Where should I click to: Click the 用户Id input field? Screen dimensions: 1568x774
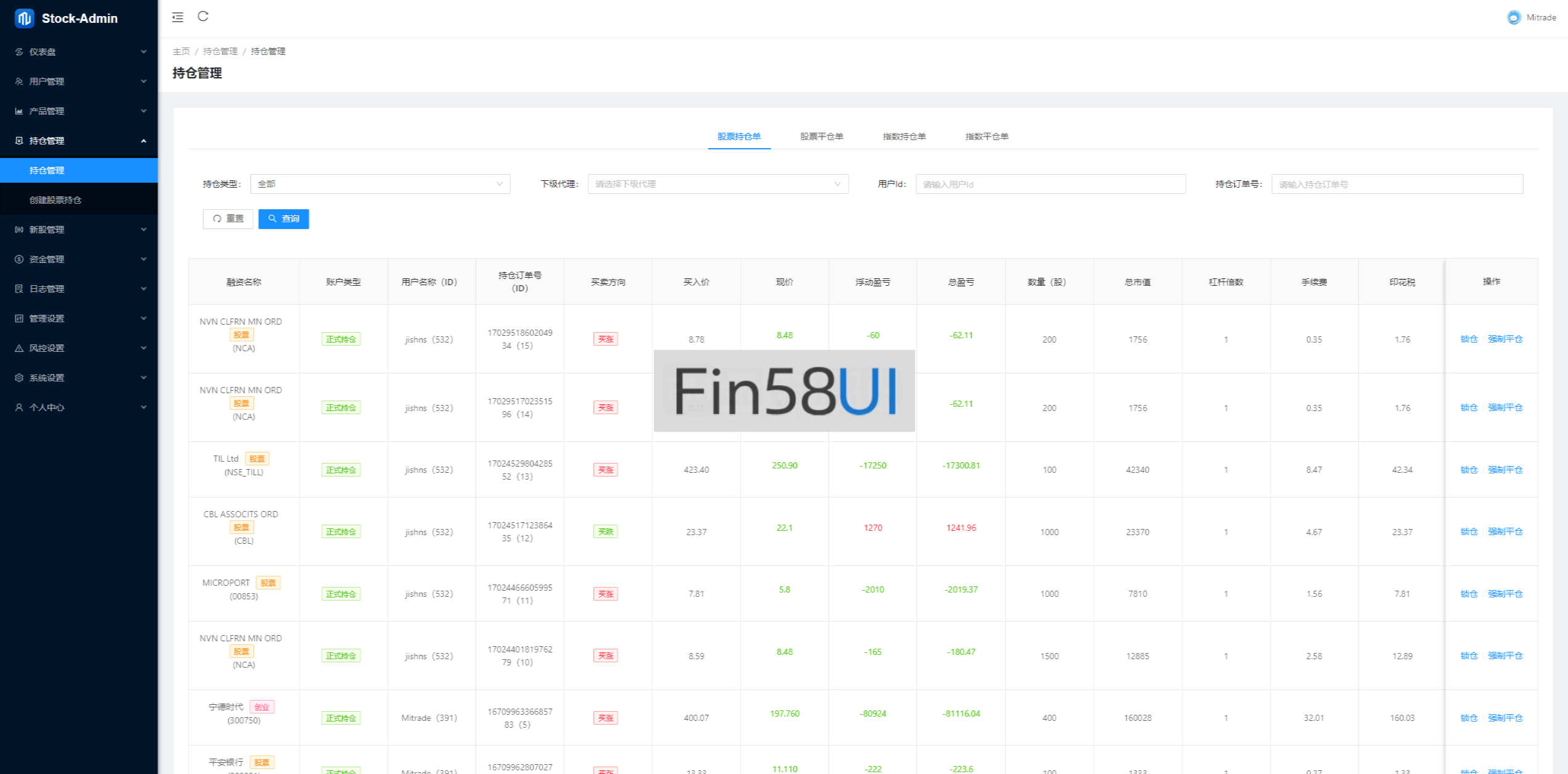pos(1050,184)
